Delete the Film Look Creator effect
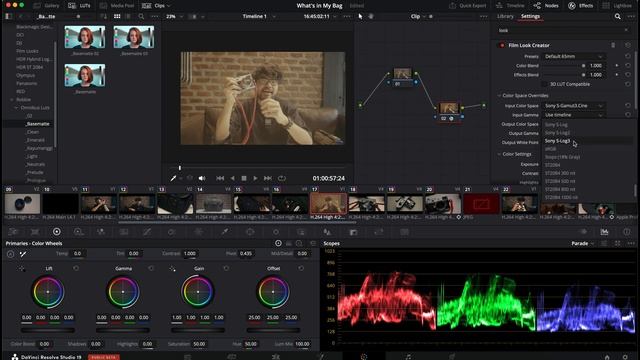Screen dimensions: 640x360 point(613,45)
